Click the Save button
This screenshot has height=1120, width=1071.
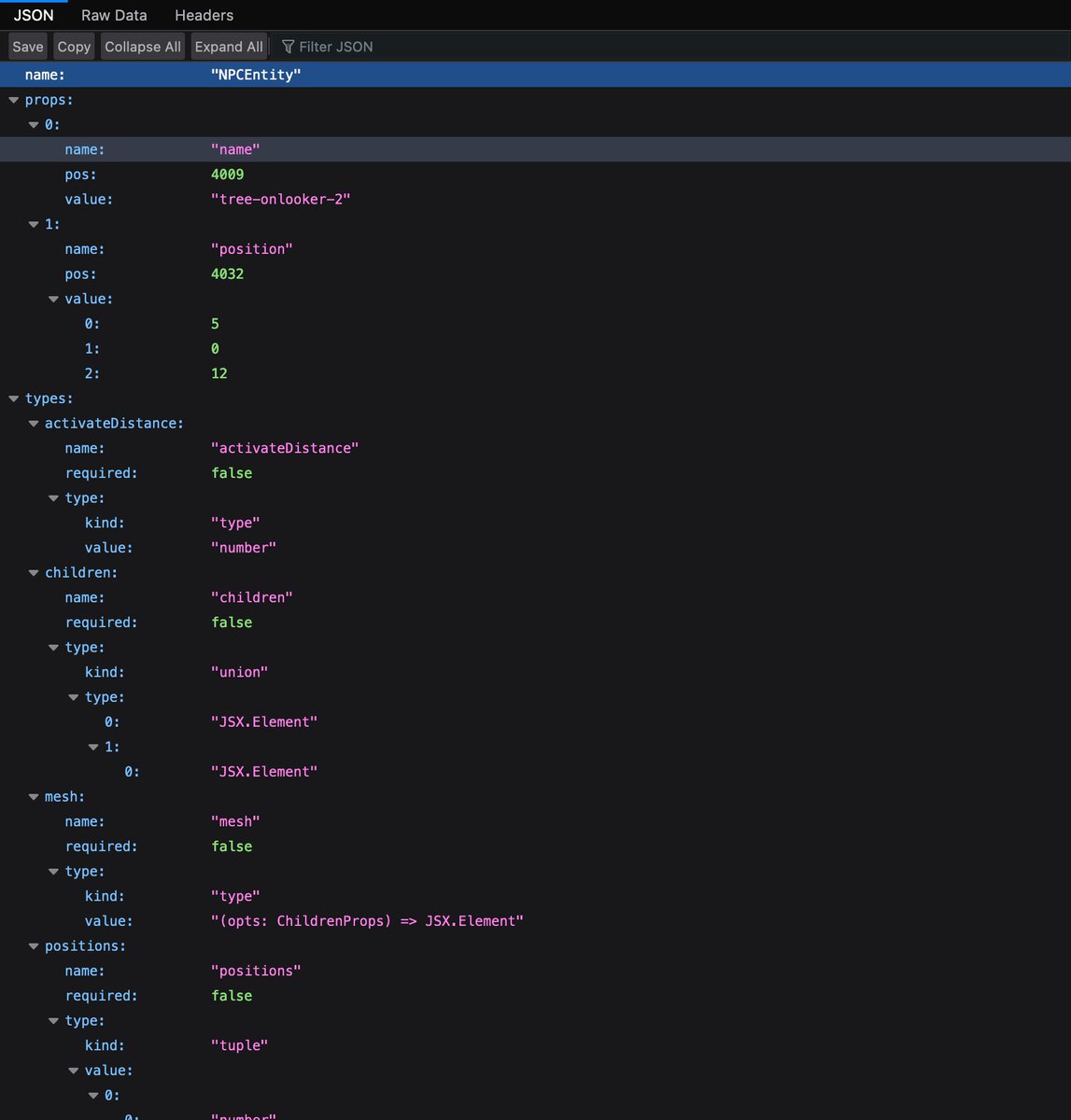(x=28, y=47)
